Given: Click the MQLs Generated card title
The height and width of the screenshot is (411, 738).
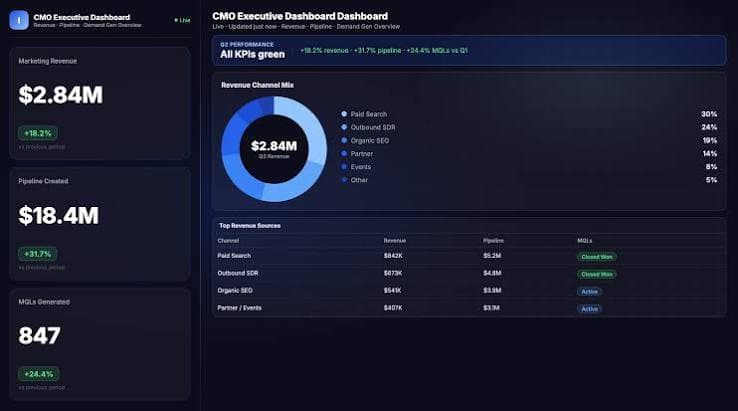Looking at the screenshot, I should click(x=44, y=302).
